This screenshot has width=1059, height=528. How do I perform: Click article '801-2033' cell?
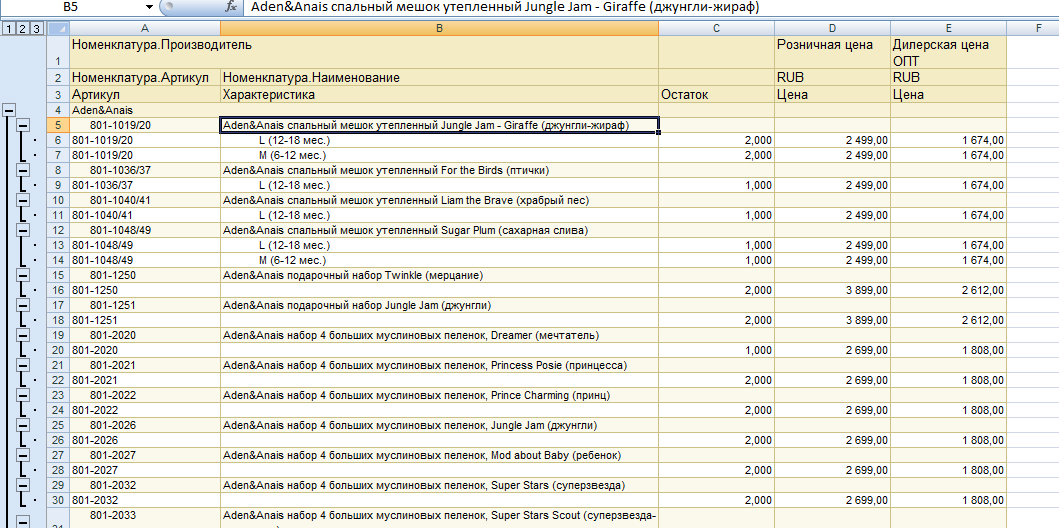pyautogui.click(x=145, y=518)
